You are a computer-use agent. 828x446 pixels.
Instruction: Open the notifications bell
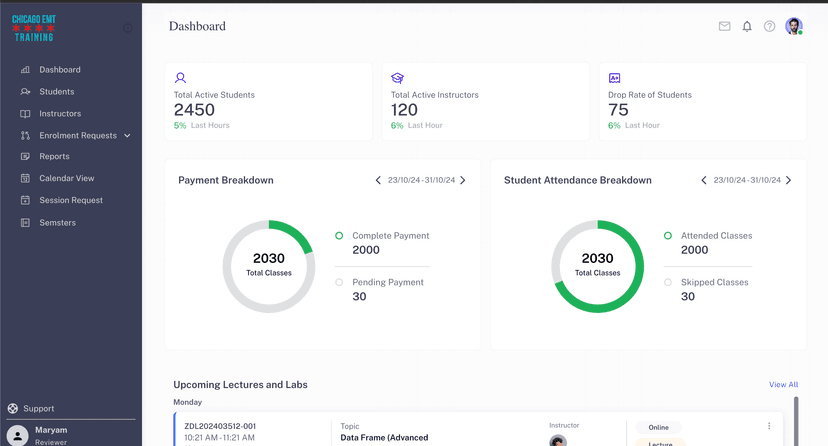[x=747, y=27]
